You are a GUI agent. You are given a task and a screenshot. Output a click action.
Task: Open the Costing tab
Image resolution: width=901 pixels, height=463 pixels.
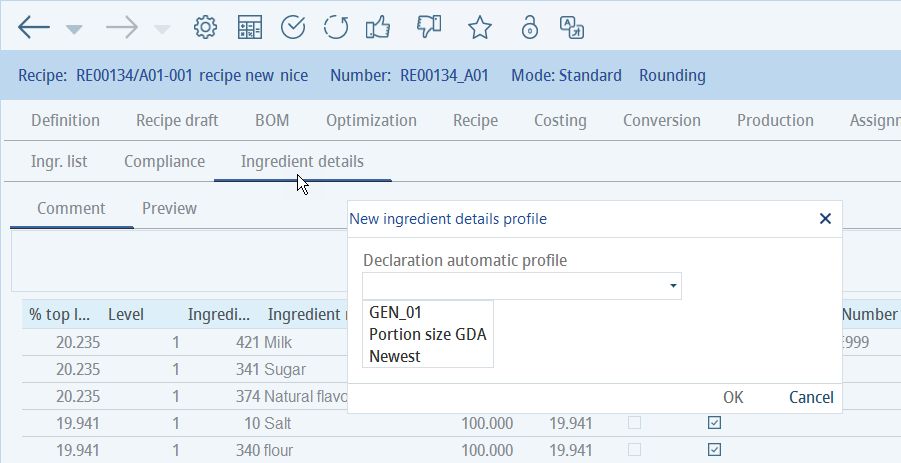[560, 121]
